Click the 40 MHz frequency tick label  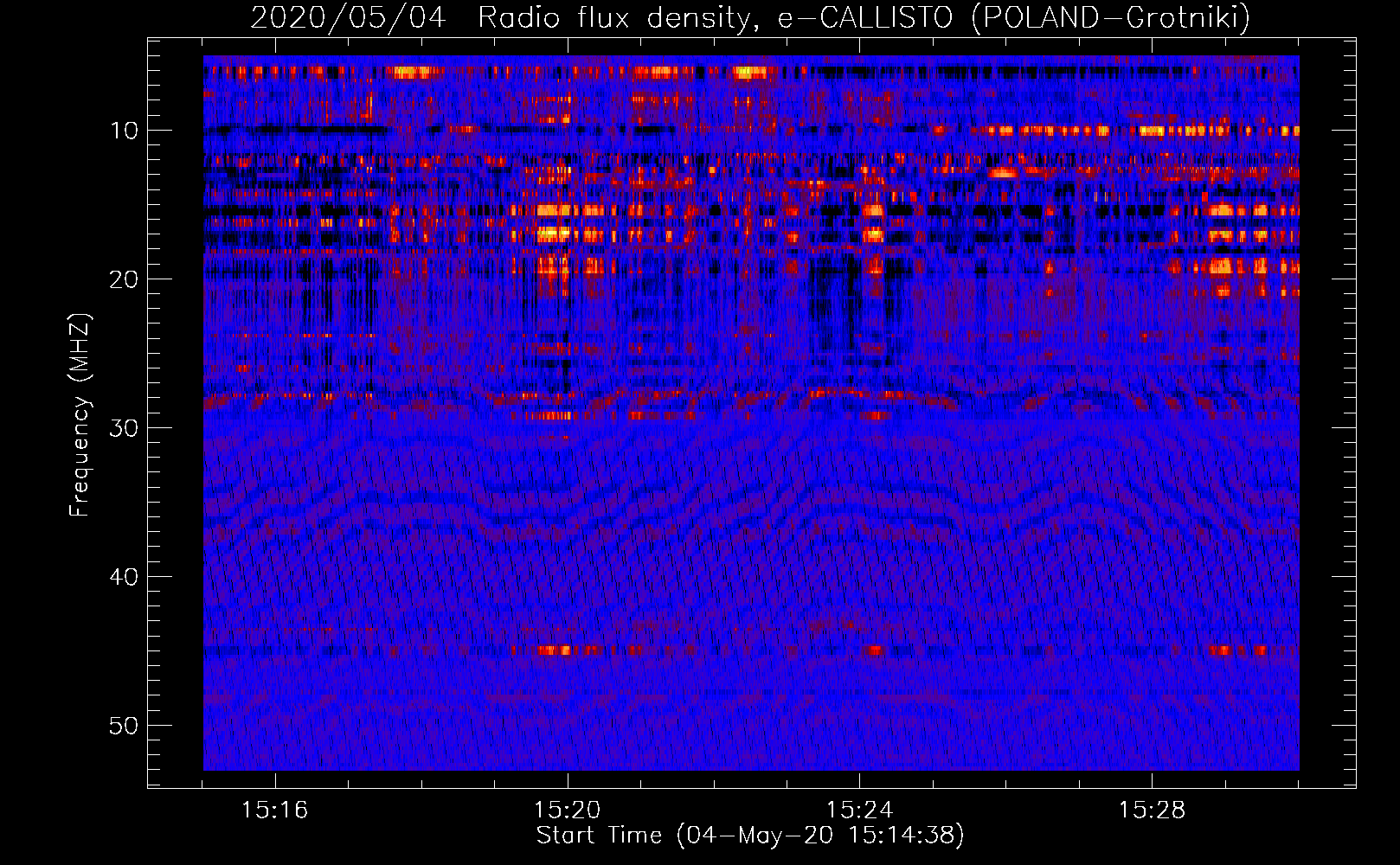coord(125,577)
